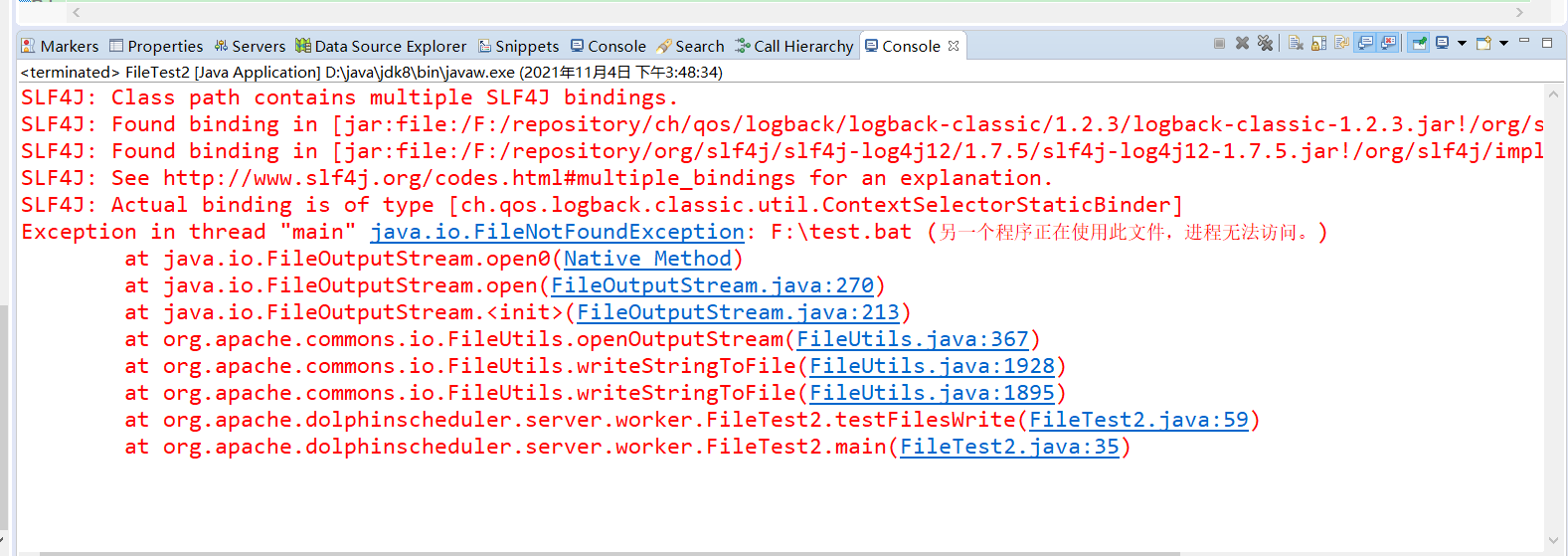Screen dimensions: 1568x556
Task: Click the "Actual binding is of type" line
Action: click(603, 205)
